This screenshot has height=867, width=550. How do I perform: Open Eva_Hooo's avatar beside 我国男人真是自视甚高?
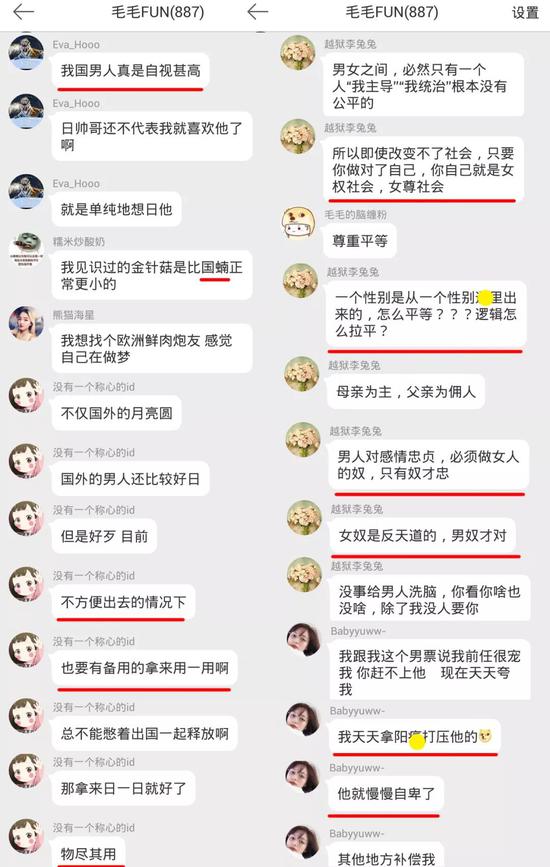[26, 52]
